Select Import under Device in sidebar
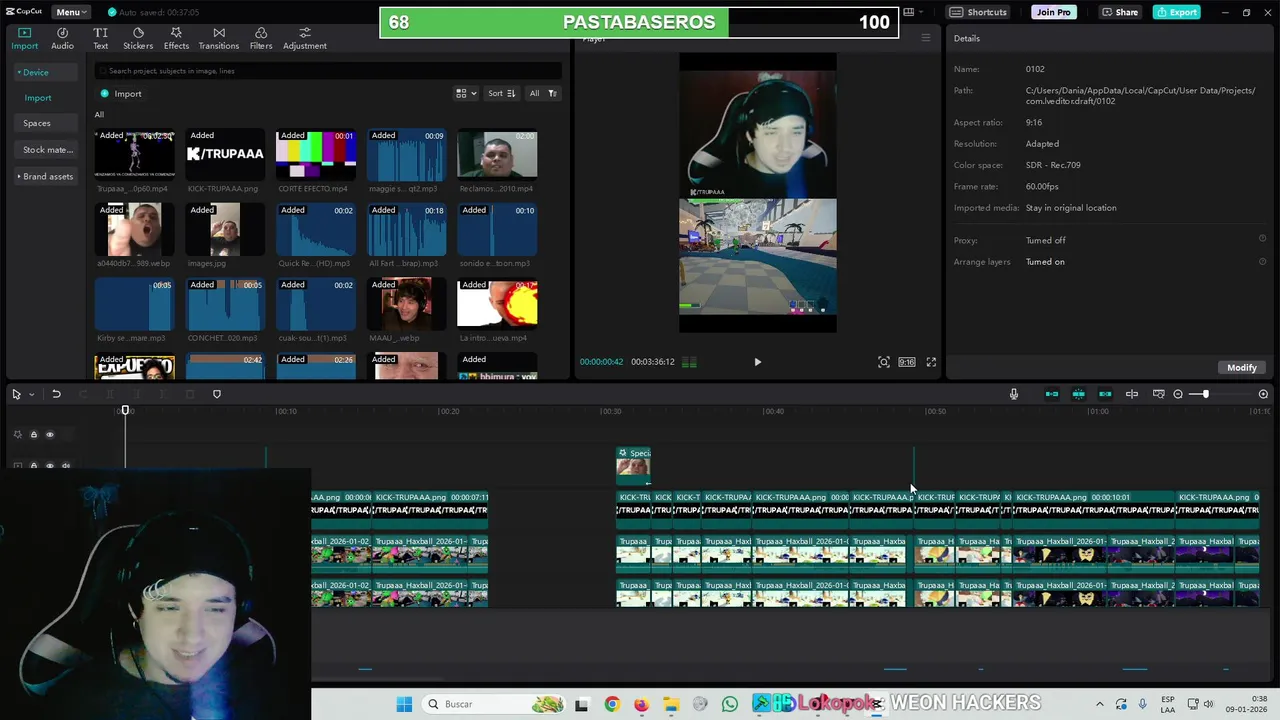The width and height of the screenshot is (1280, 720). pos(38,98)
